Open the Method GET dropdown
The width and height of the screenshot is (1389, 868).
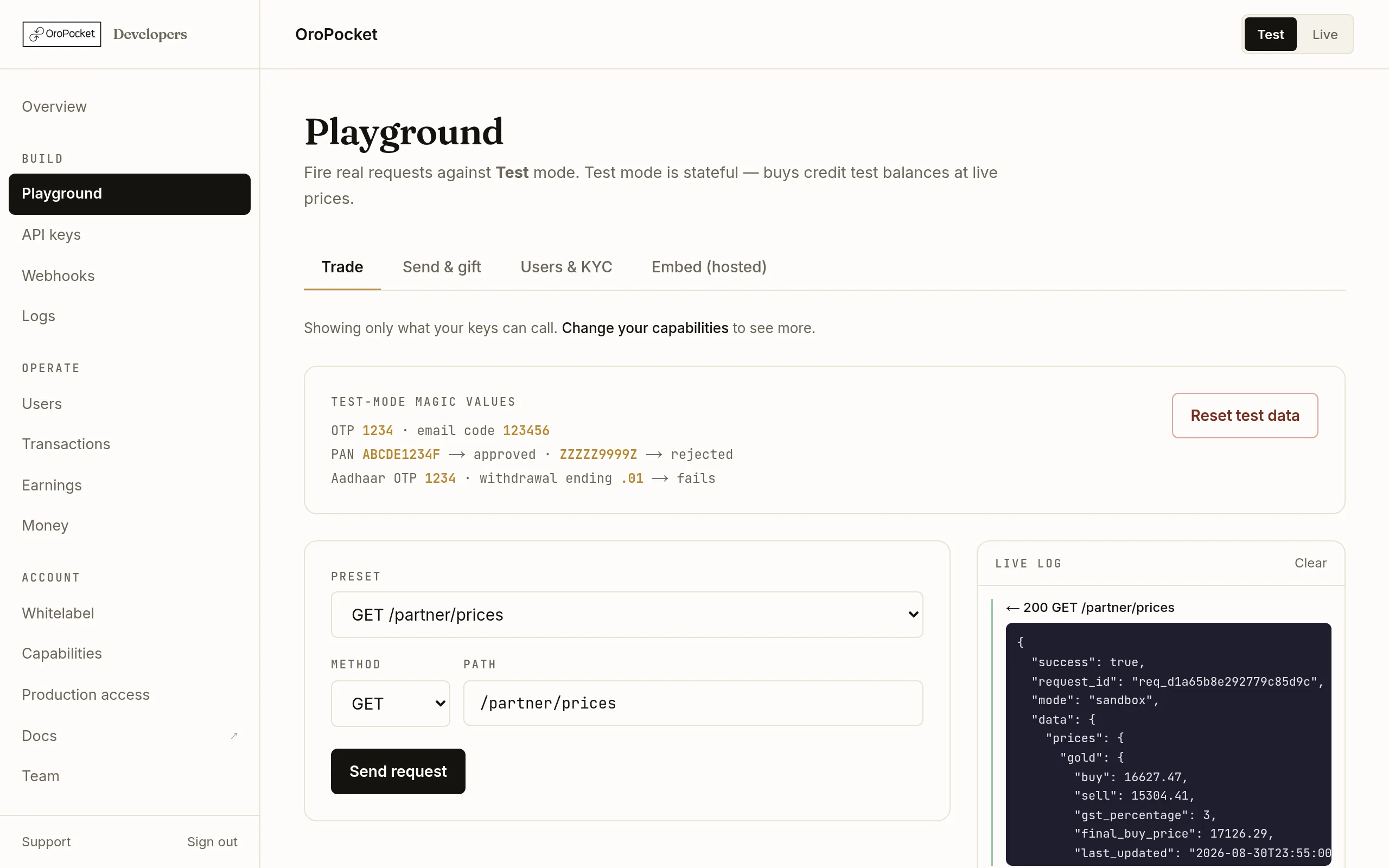point(390,703)
